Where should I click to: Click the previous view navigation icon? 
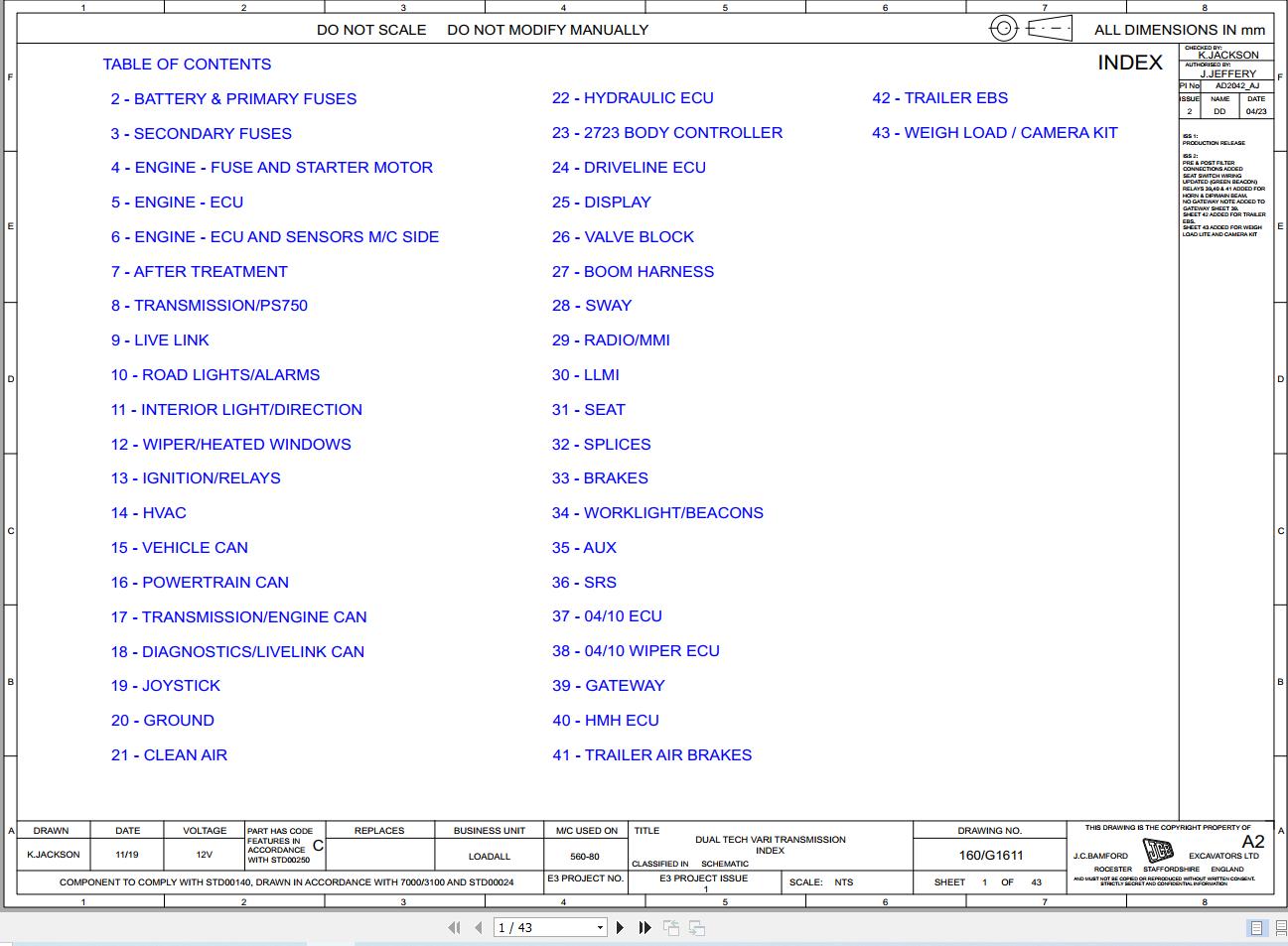(x=671, y=927)
